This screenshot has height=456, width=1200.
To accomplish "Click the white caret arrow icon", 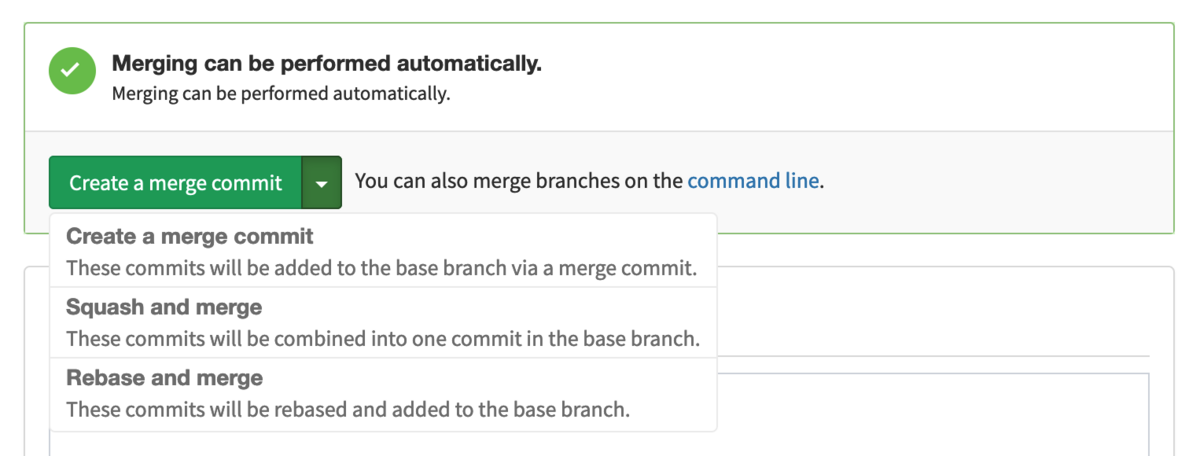I will (321, 184).
